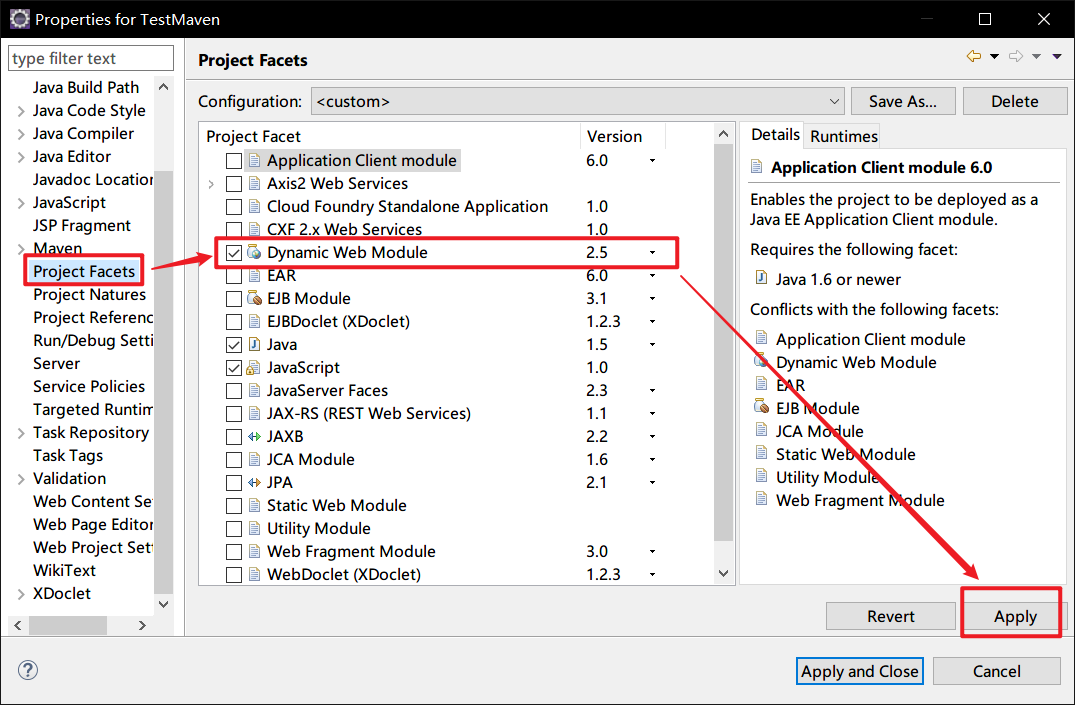Viewport: 1075px width, 705px height.
Task: Check the EJB Module checkbox
Action: click(234, 298)
